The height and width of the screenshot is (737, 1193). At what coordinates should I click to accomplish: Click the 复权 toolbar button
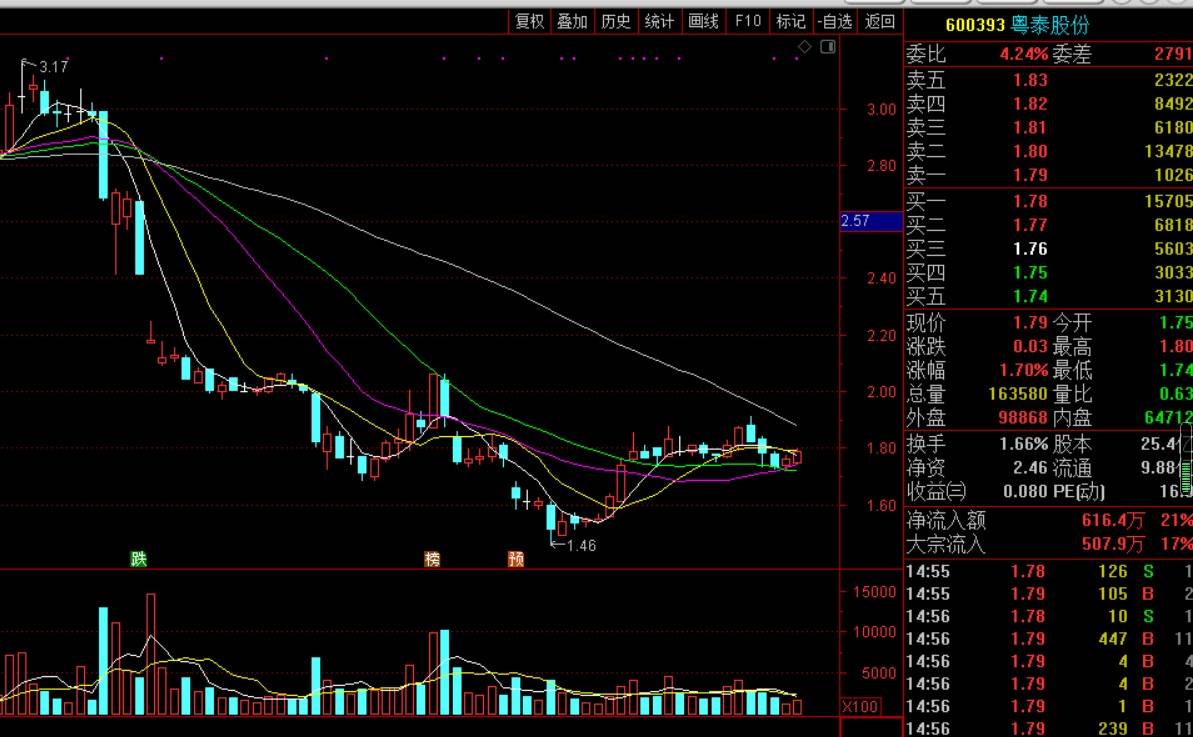coord(529,21)
